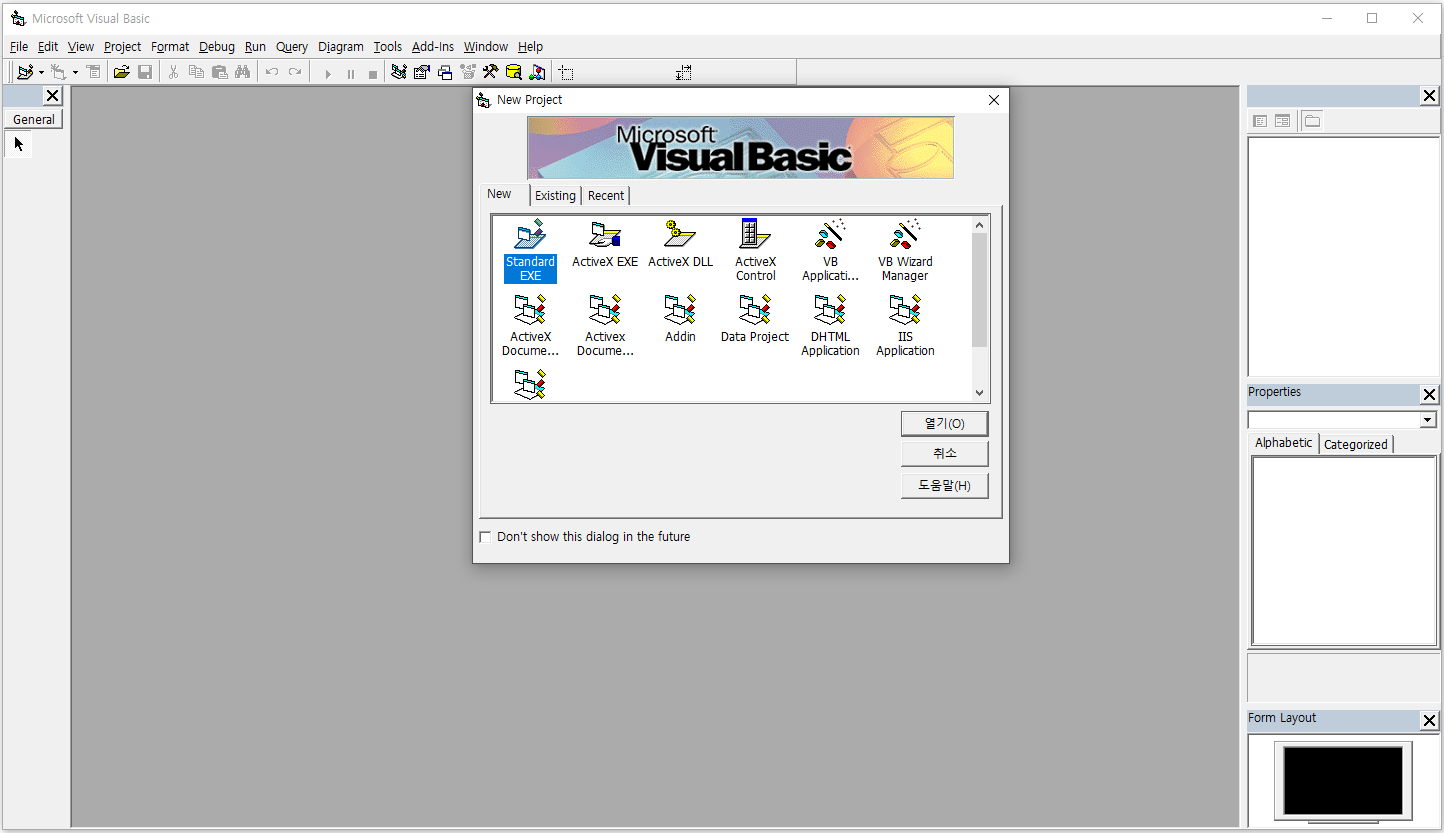1444x833 pixels.
Task: Select the VB Application Wizard icon
Action: tap(830, 250)
